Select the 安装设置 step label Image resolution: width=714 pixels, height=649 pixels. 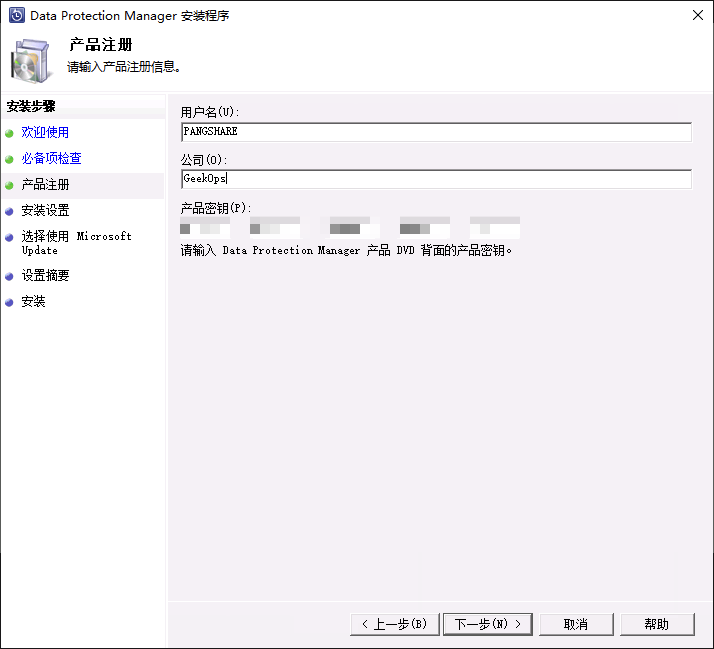(x=45, y=210)
